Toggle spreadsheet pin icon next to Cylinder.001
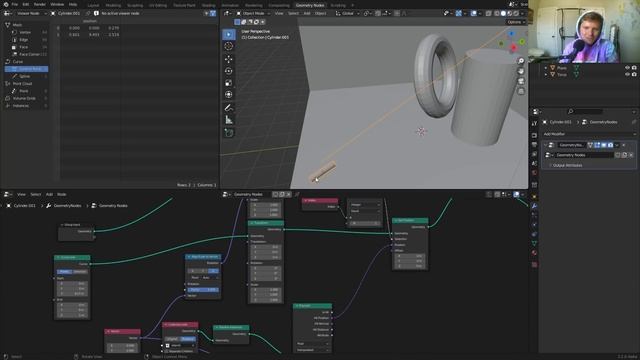The image size is (640, 360). [88, 13]
